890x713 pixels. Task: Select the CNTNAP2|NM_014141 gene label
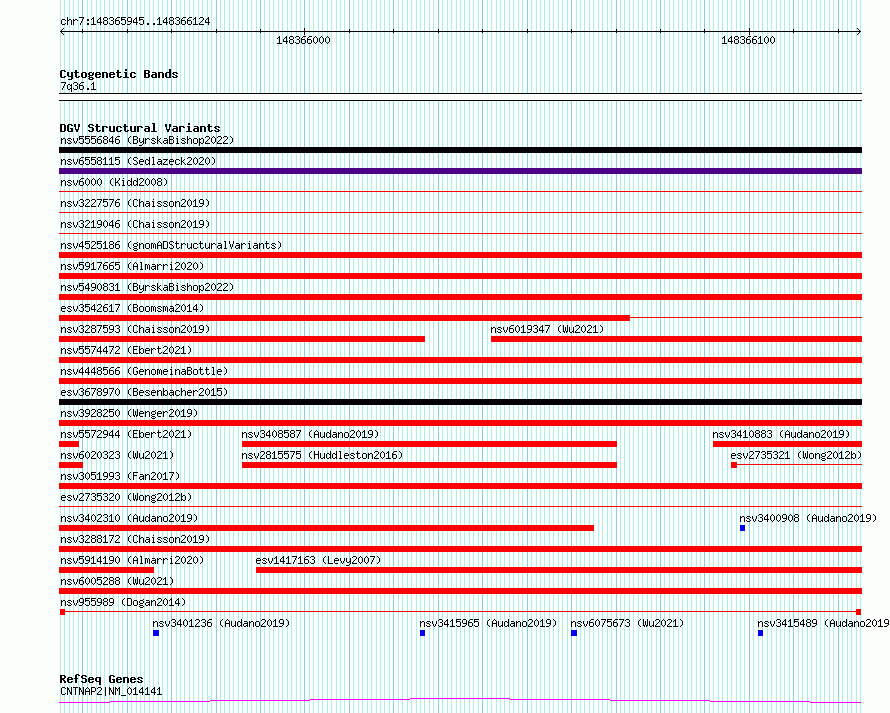(110, 691)
